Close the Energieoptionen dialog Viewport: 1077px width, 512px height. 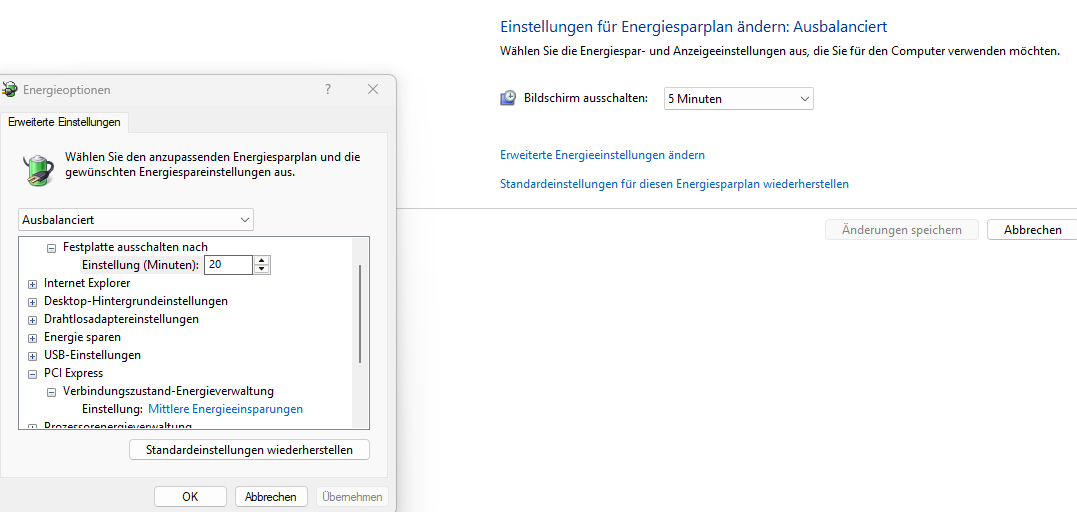coord(373,89)
